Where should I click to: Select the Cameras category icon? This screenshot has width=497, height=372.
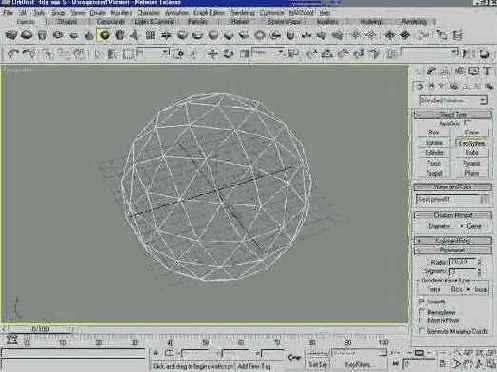tap(454, 86)
